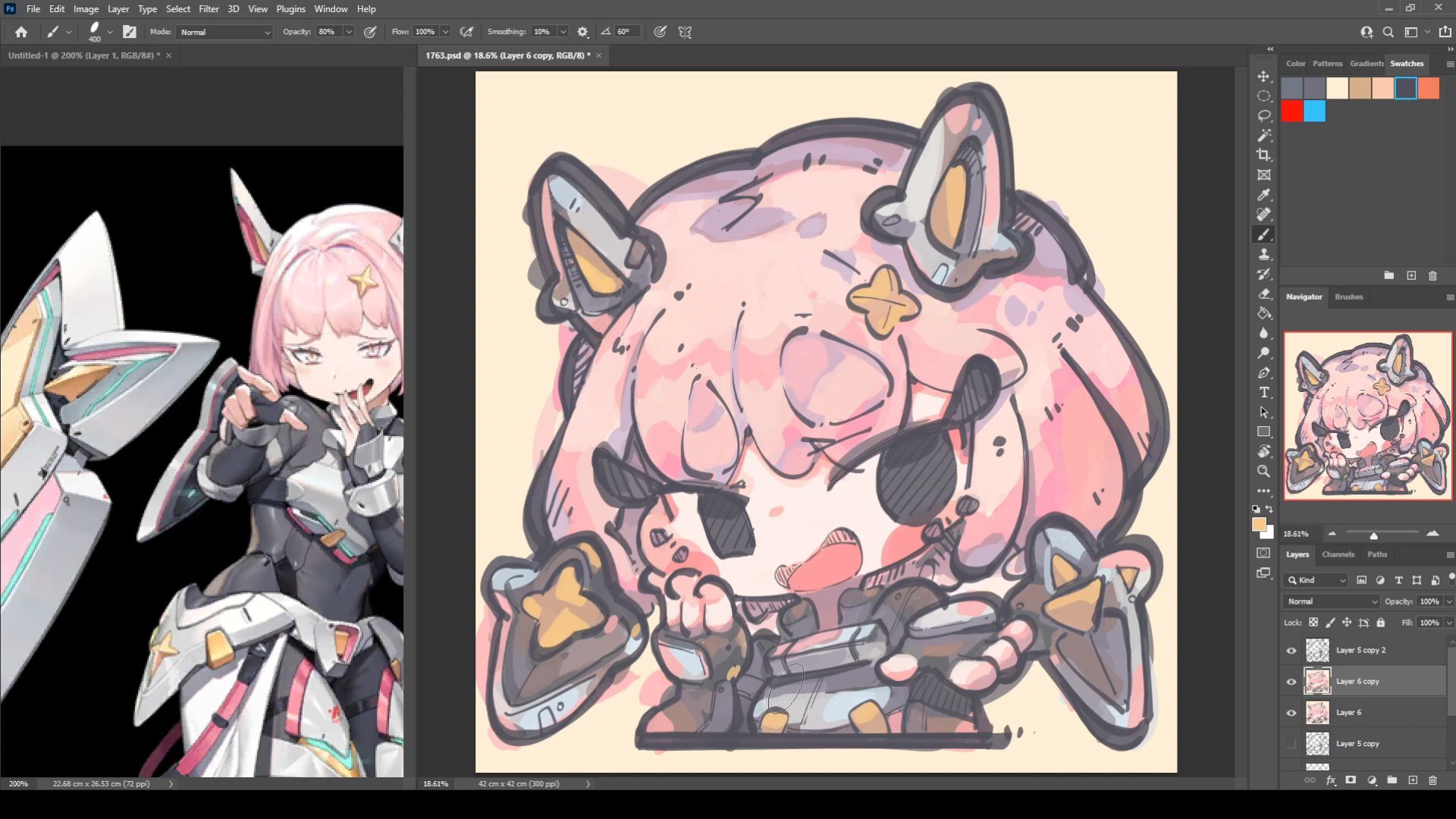Open smoothing options gear

(x=582, y=32)
